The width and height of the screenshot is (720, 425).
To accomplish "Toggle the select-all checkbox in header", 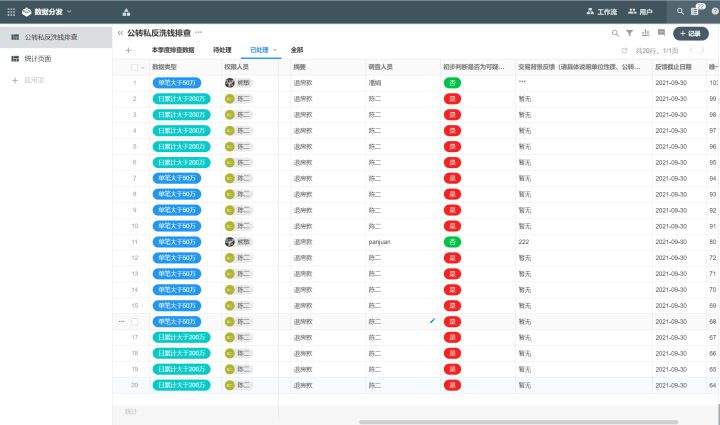I will tap(134, 67).
